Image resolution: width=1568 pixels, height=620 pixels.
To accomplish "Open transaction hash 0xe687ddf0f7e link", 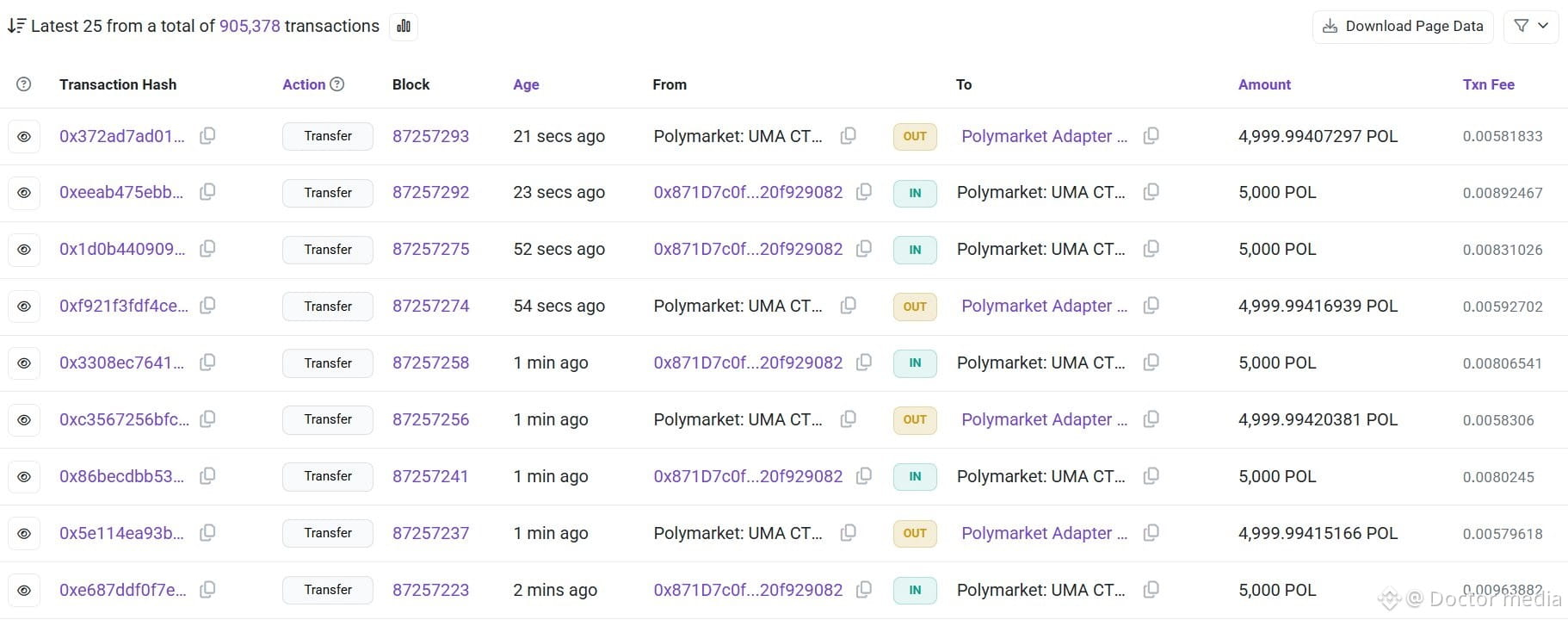I will coord(123,590).
